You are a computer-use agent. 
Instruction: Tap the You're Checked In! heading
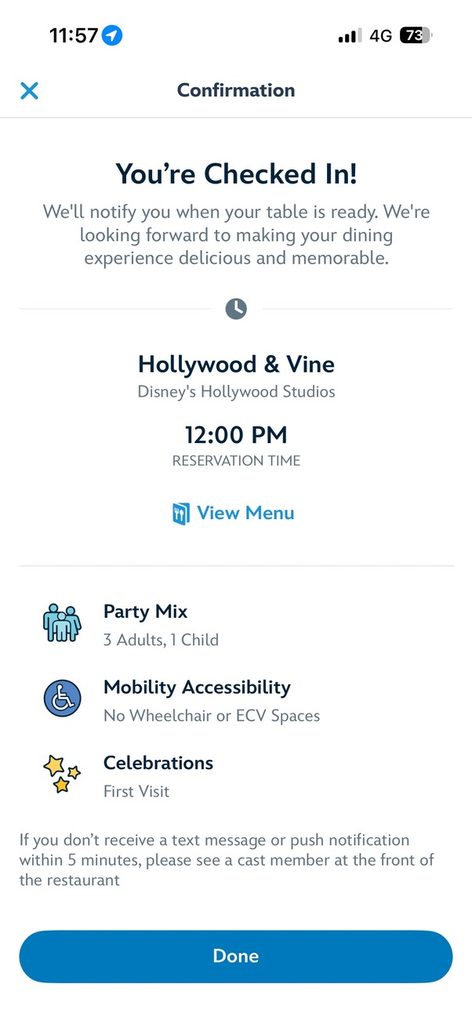(x=236, y=174)
